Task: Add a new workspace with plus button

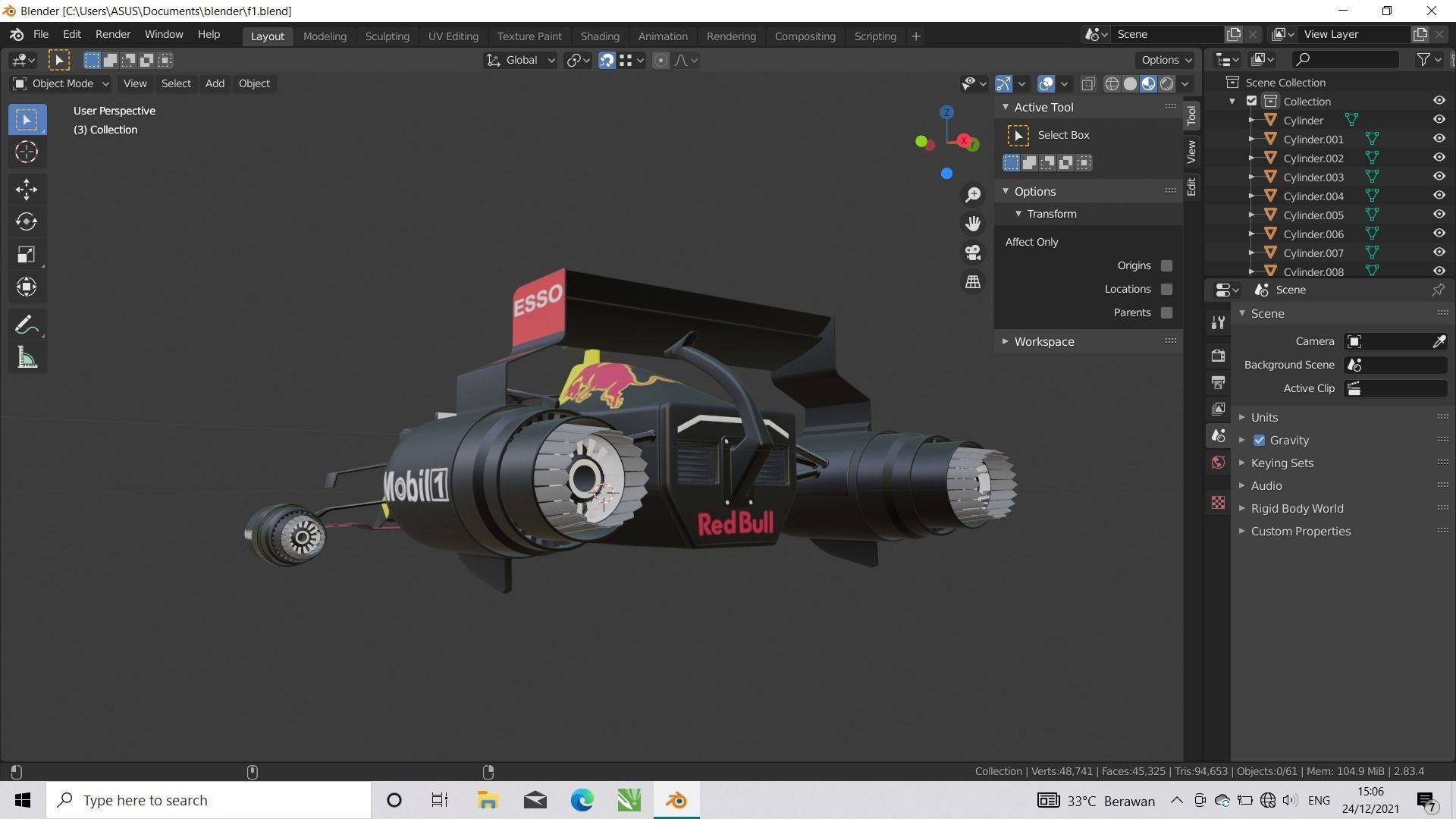Action: [x=916, y=36]
